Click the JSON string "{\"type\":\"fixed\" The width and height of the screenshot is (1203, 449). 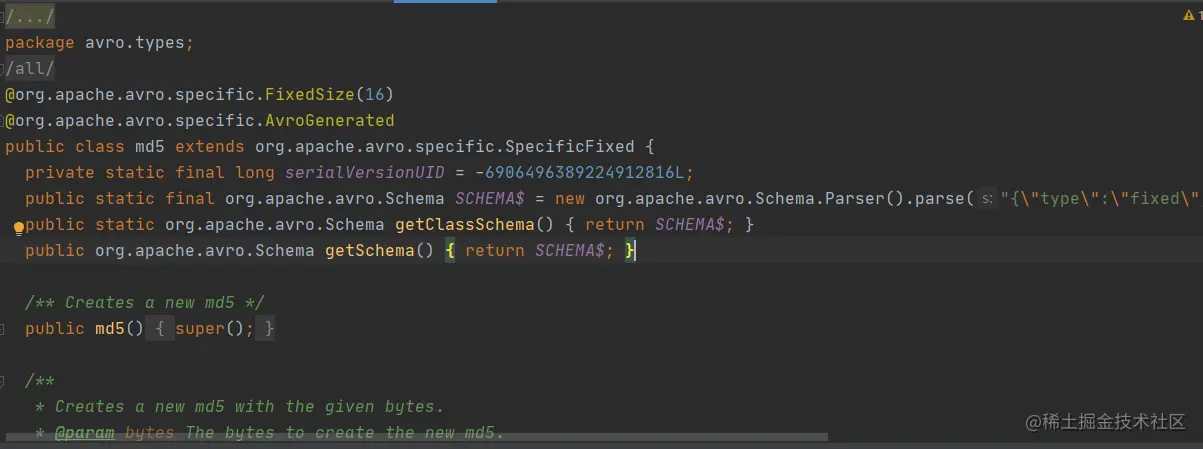(1100, 199)
